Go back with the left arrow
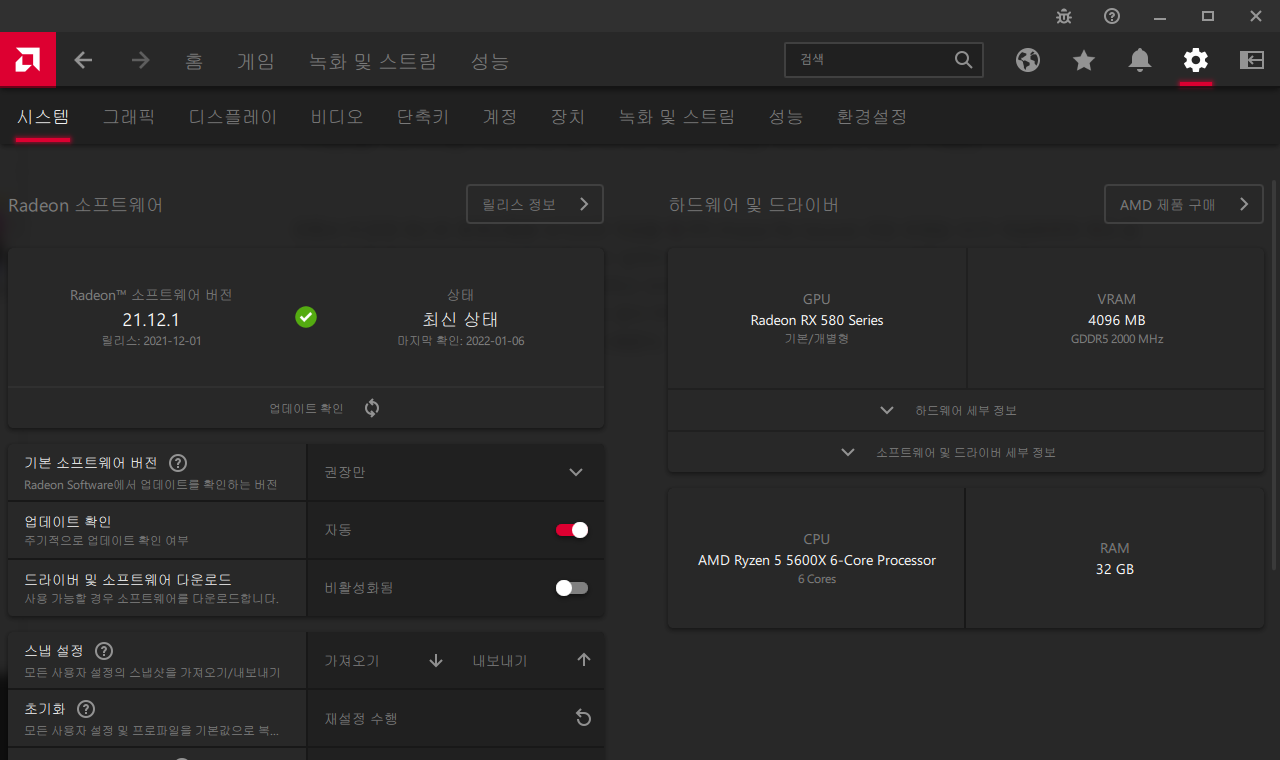1280x760 pixels. (83, 60)
